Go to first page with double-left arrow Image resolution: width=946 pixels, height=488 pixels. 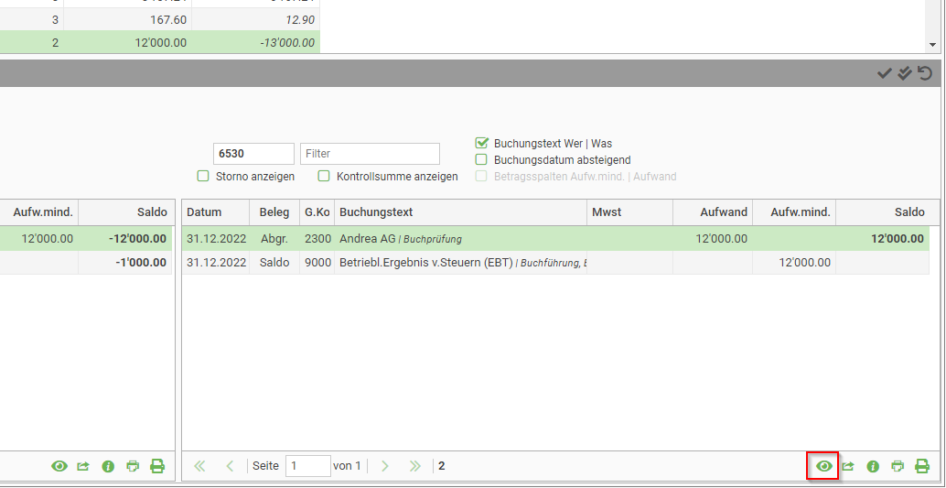click(200, 466)
